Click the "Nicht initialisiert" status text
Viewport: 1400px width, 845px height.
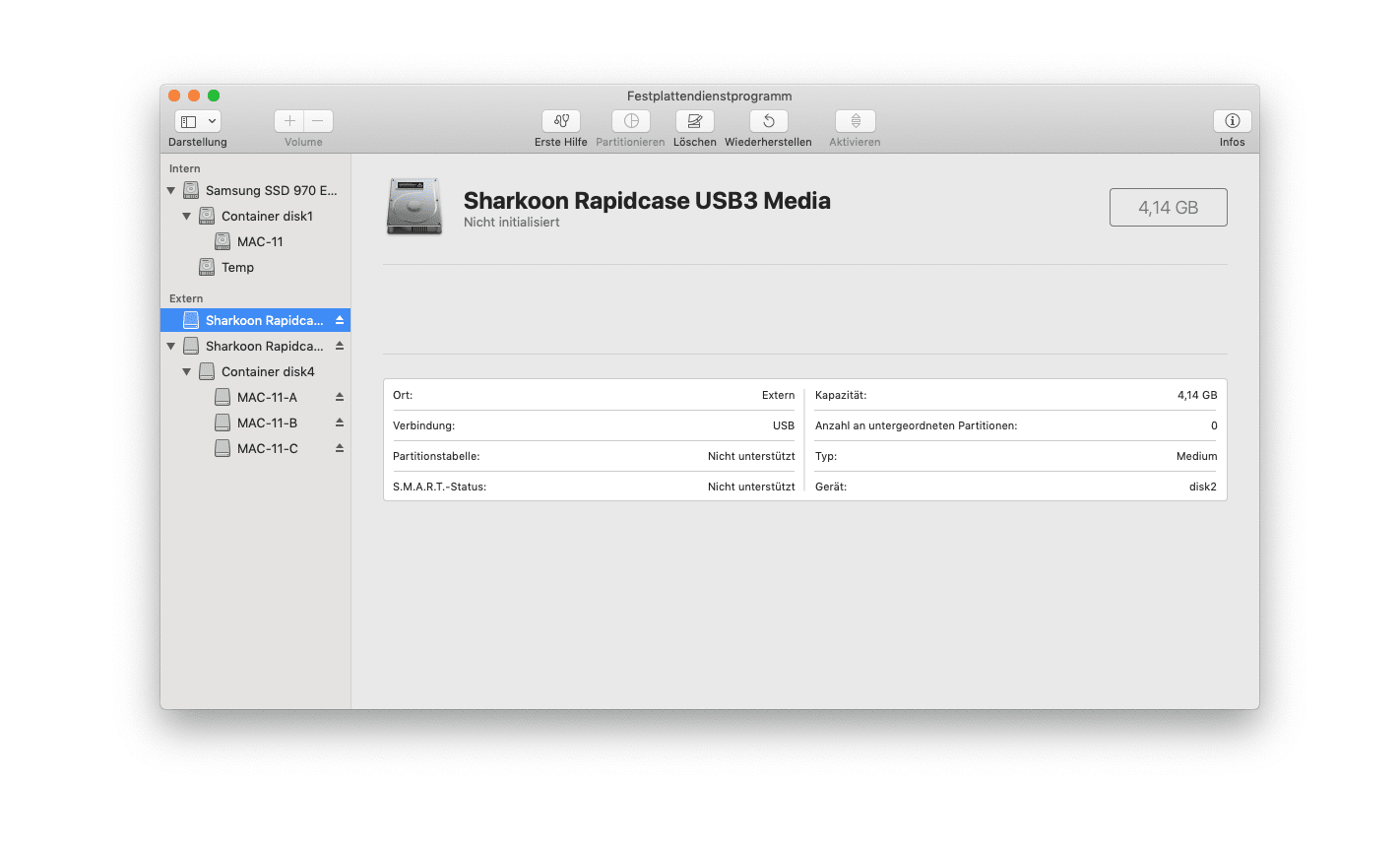click(512, 223)
